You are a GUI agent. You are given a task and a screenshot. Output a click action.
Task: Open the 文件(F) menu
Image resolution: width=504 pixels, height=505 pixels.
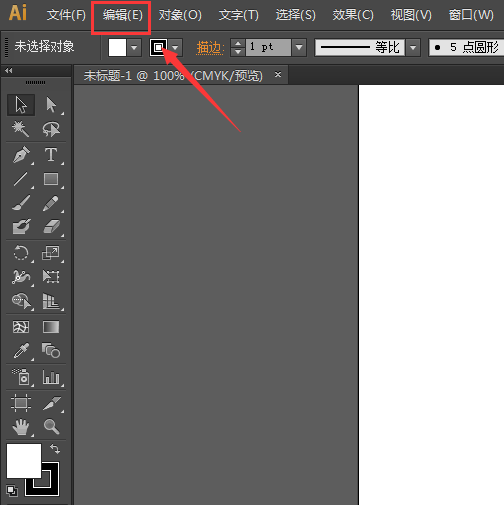coord(66,15)
